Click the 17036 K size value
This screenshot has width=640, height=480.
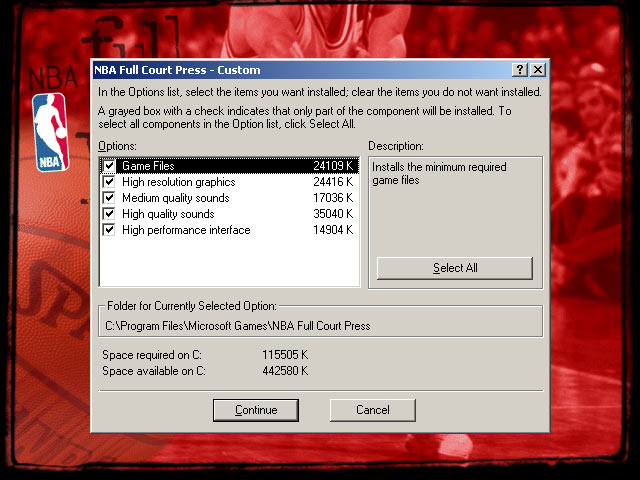[333, 198]
